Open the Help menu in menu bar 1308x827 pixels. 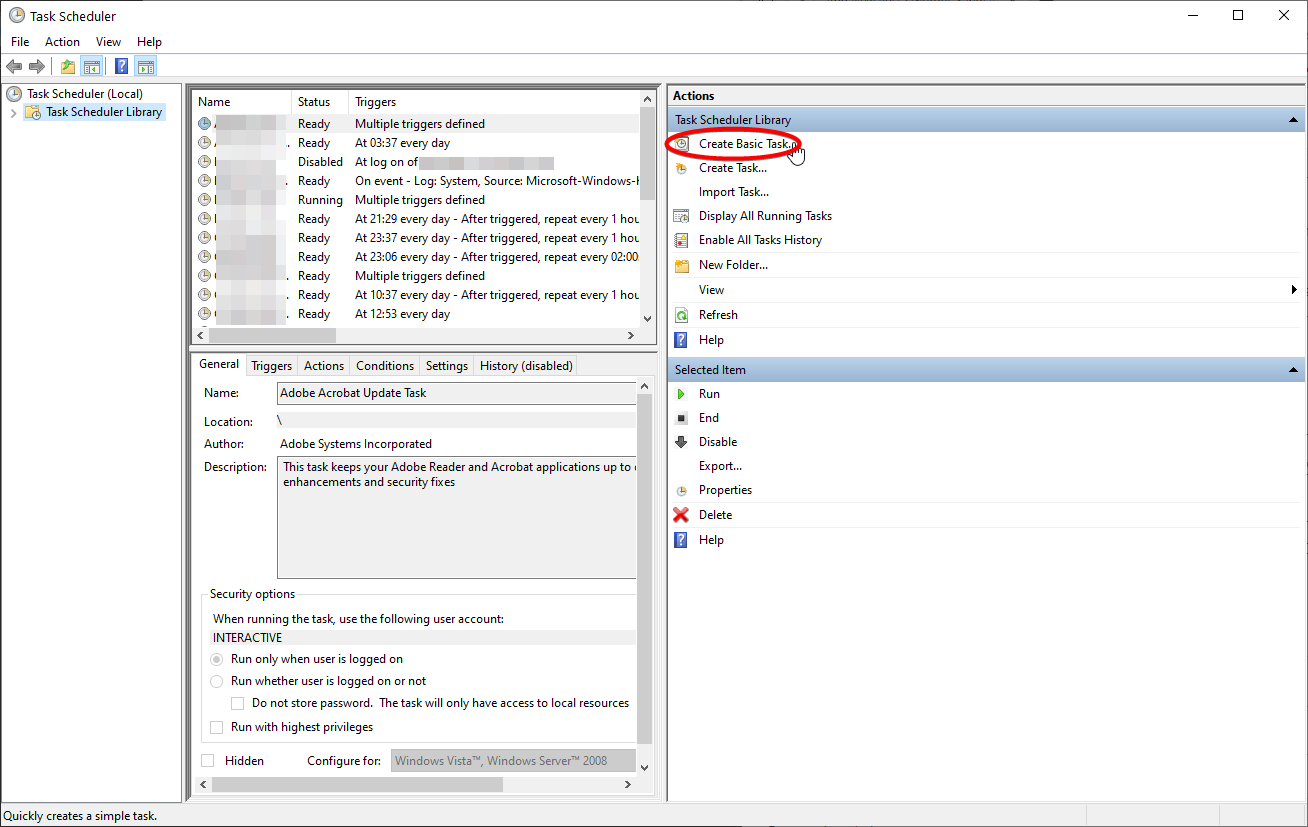149,42
